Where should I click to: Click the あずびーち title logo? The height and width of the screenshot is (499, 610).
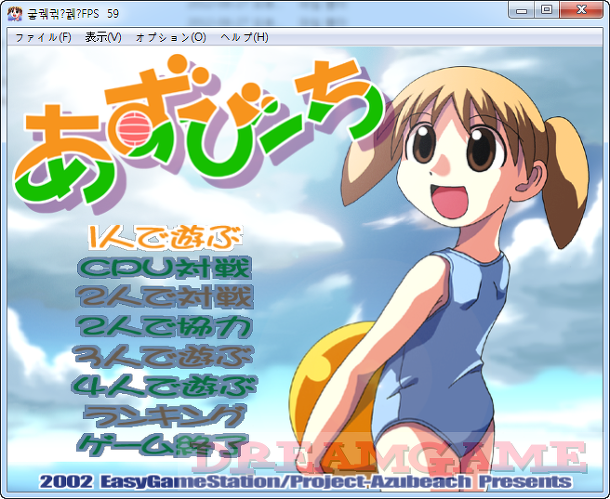pos(198,132)
